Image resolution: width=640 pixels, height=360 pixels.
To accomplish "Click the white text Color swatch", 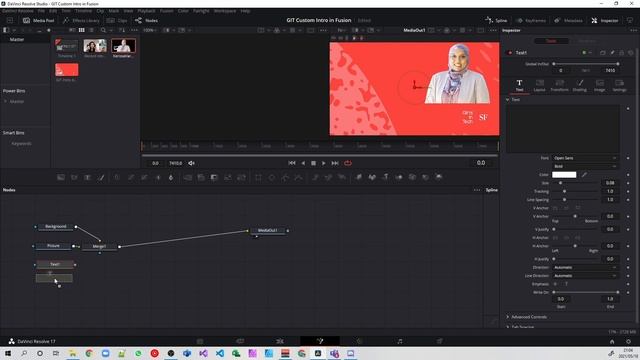I will coord(564,175).
